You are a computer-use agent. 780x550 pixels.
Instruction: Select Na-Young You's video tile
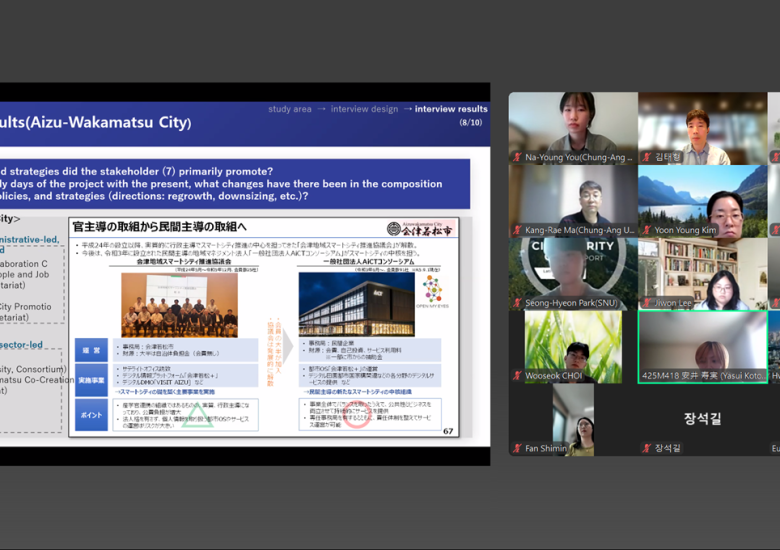pos(573,128)
